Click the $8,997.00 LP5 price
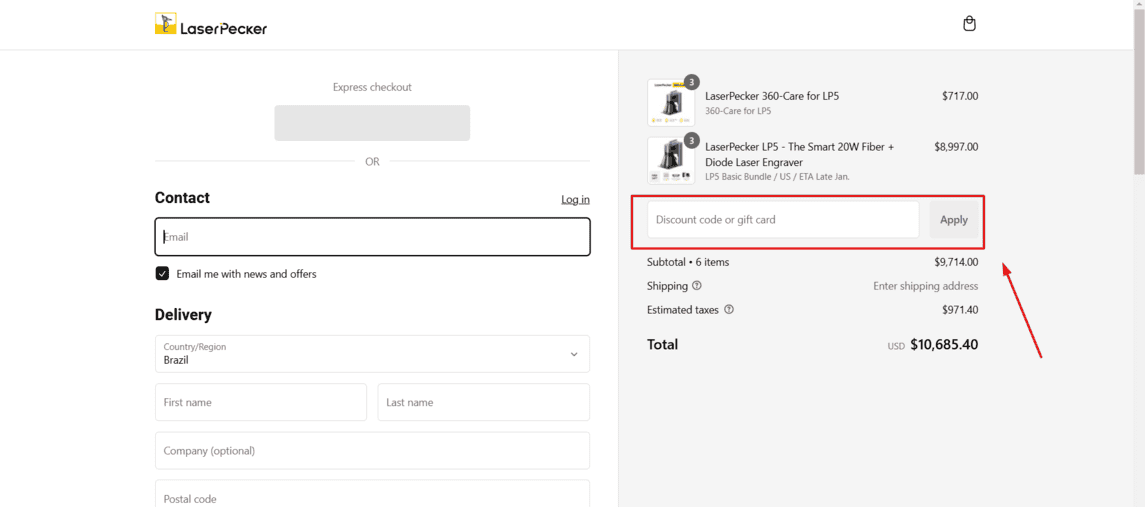The width and height of the screenshot is (1145, 507). [x=956, y=147]
